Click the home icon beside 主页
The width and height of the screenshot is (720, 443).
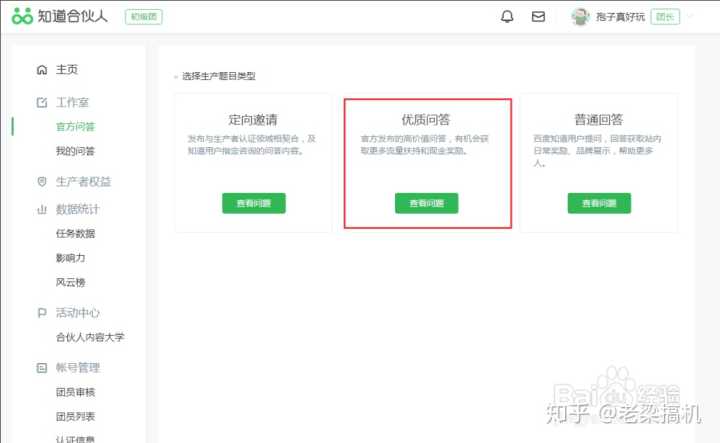[x=42, y=70]
